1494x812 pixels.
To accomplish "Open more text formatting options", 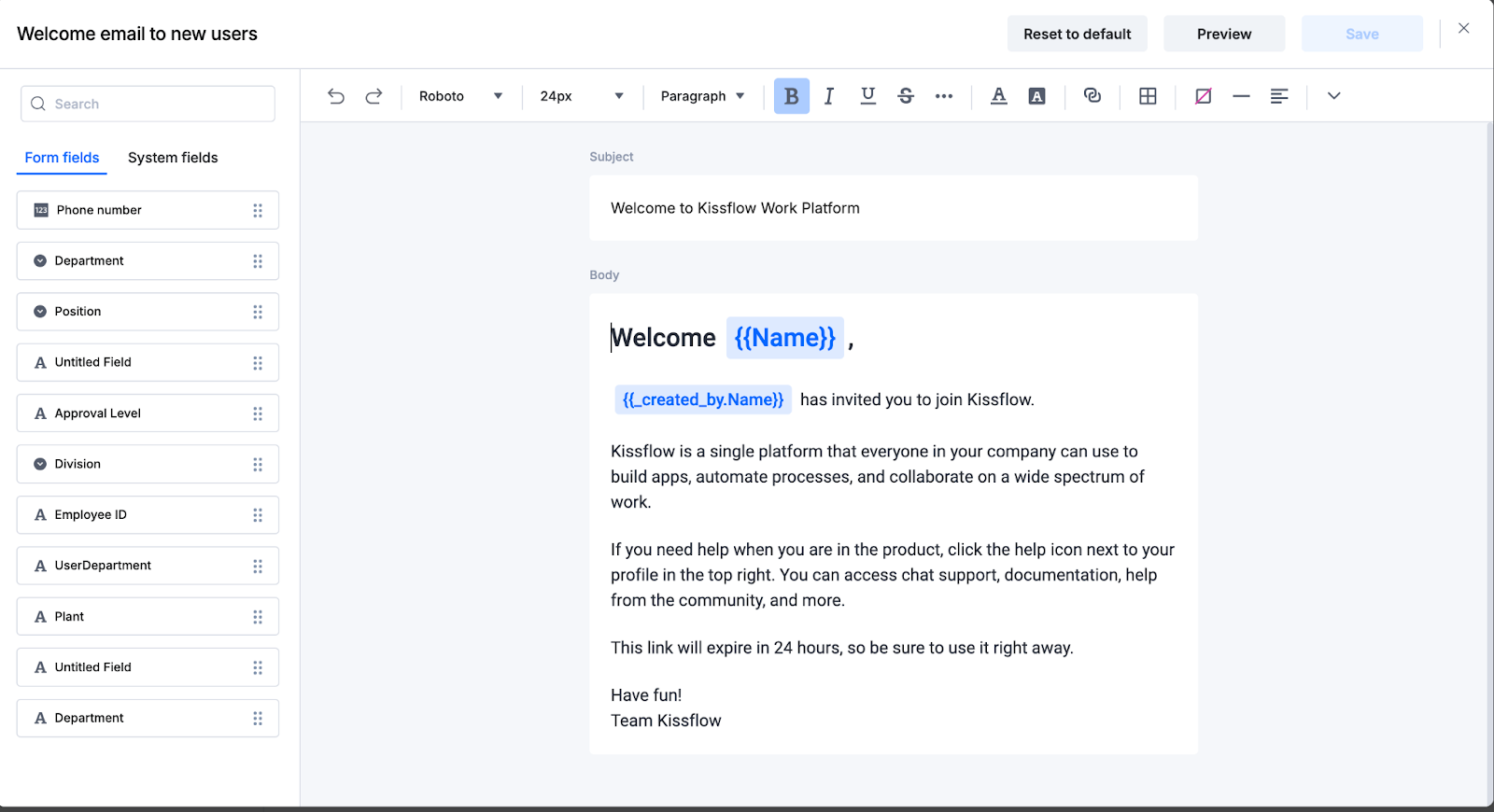I will pyautogui.click(x=944, y=96).
